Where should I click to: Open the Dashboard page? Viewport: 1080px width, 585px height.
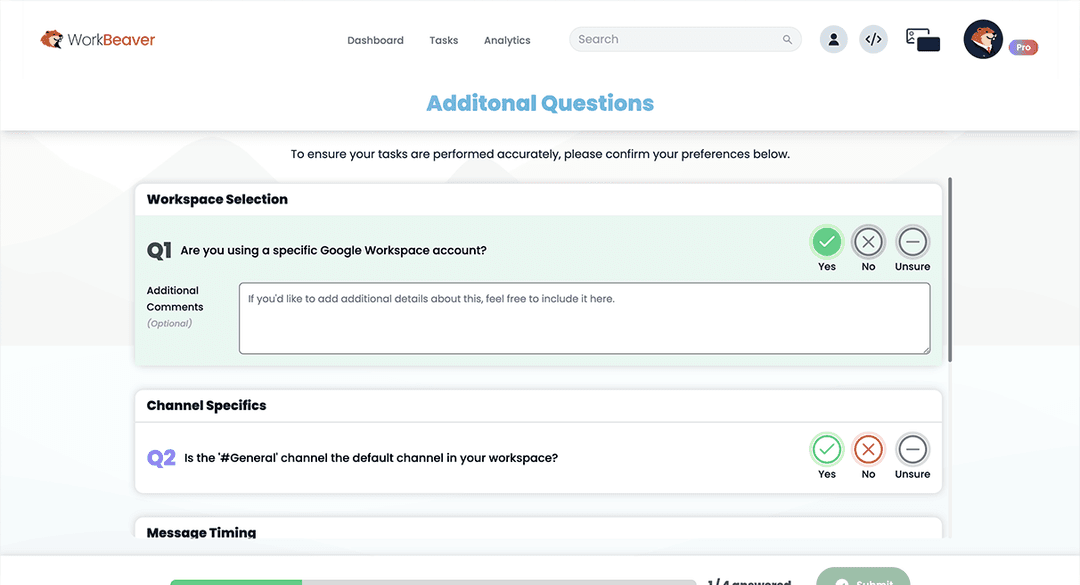tap(375, 40)
